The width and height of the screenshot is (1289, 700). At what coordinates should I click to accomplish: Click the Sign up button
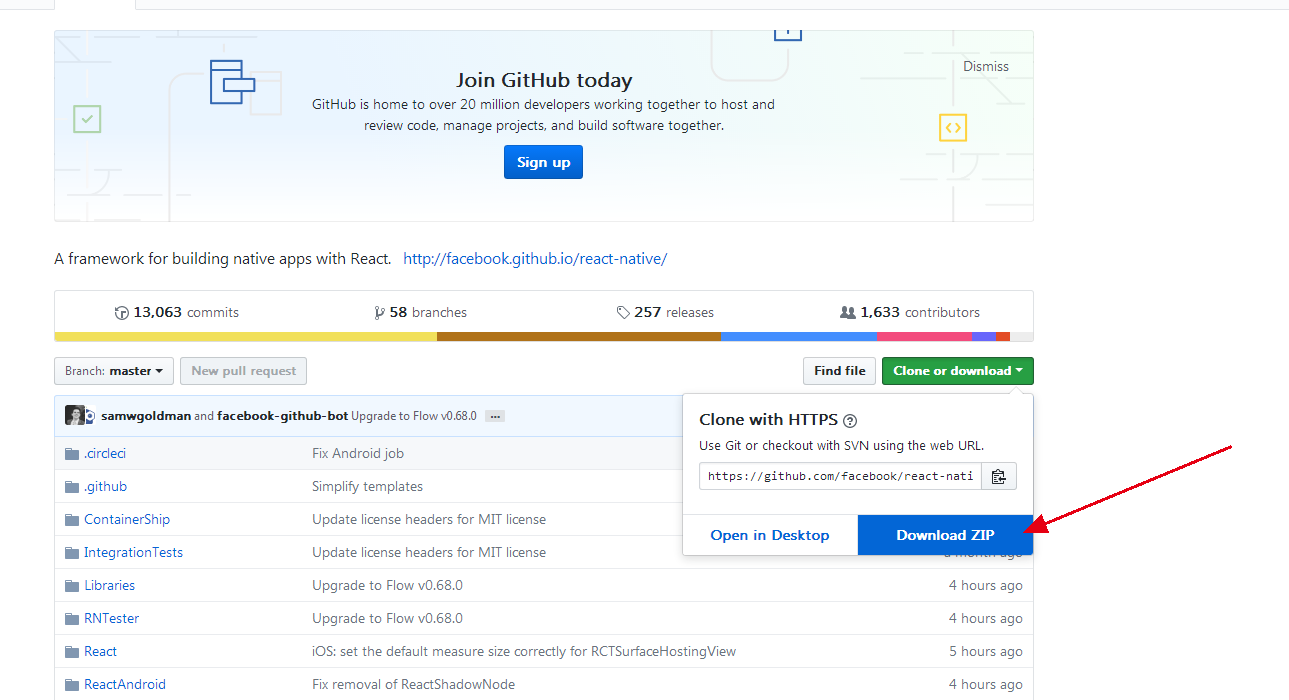tap(543, 162)
